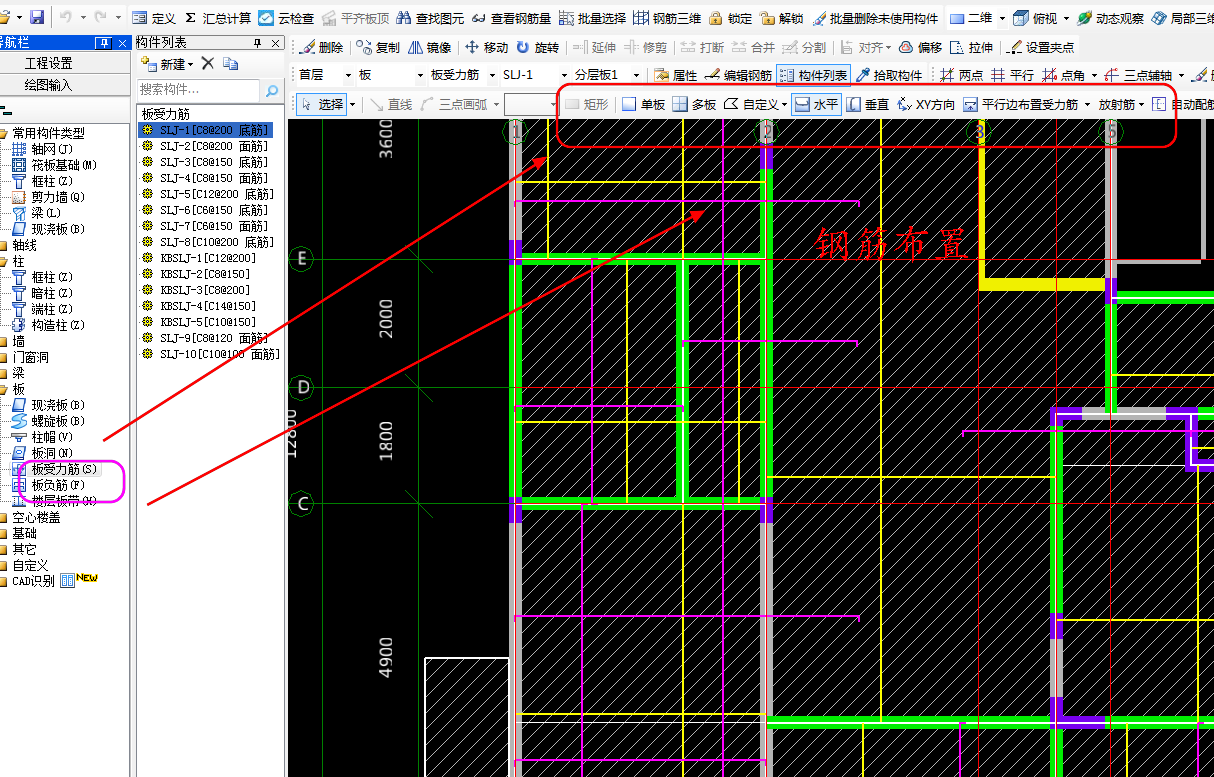Open 查找图元 find element tool
1214x777 pixels.
(429, 19)
